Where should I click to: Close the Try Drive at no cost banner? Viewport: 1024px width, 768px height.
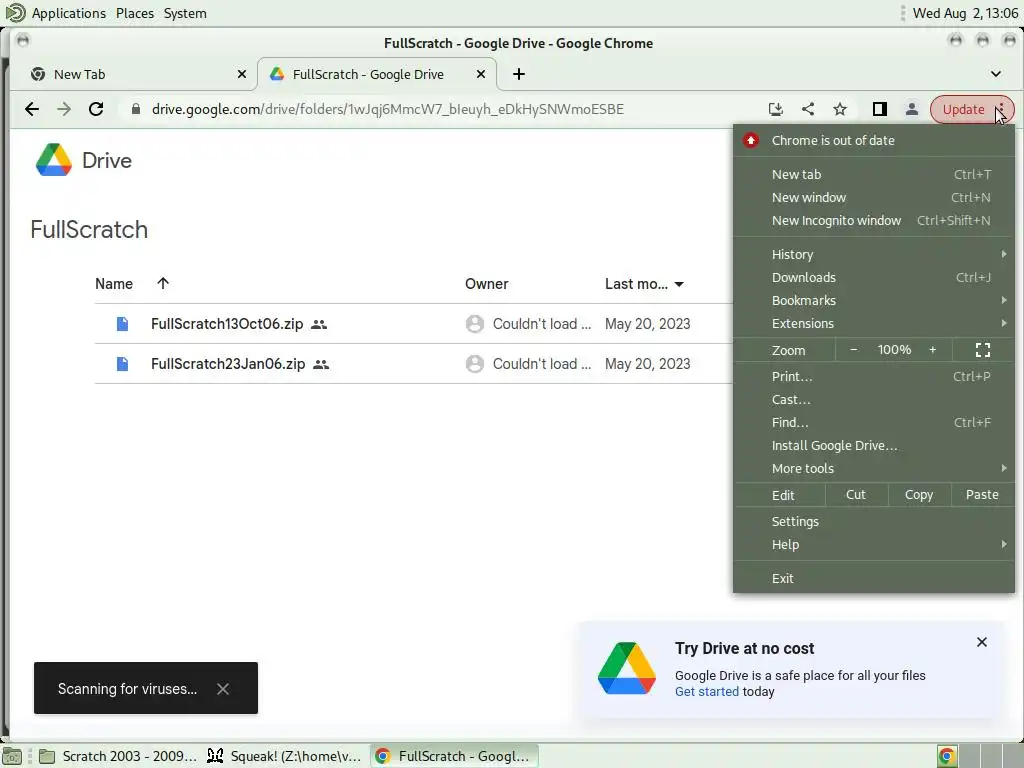point(982,642)
